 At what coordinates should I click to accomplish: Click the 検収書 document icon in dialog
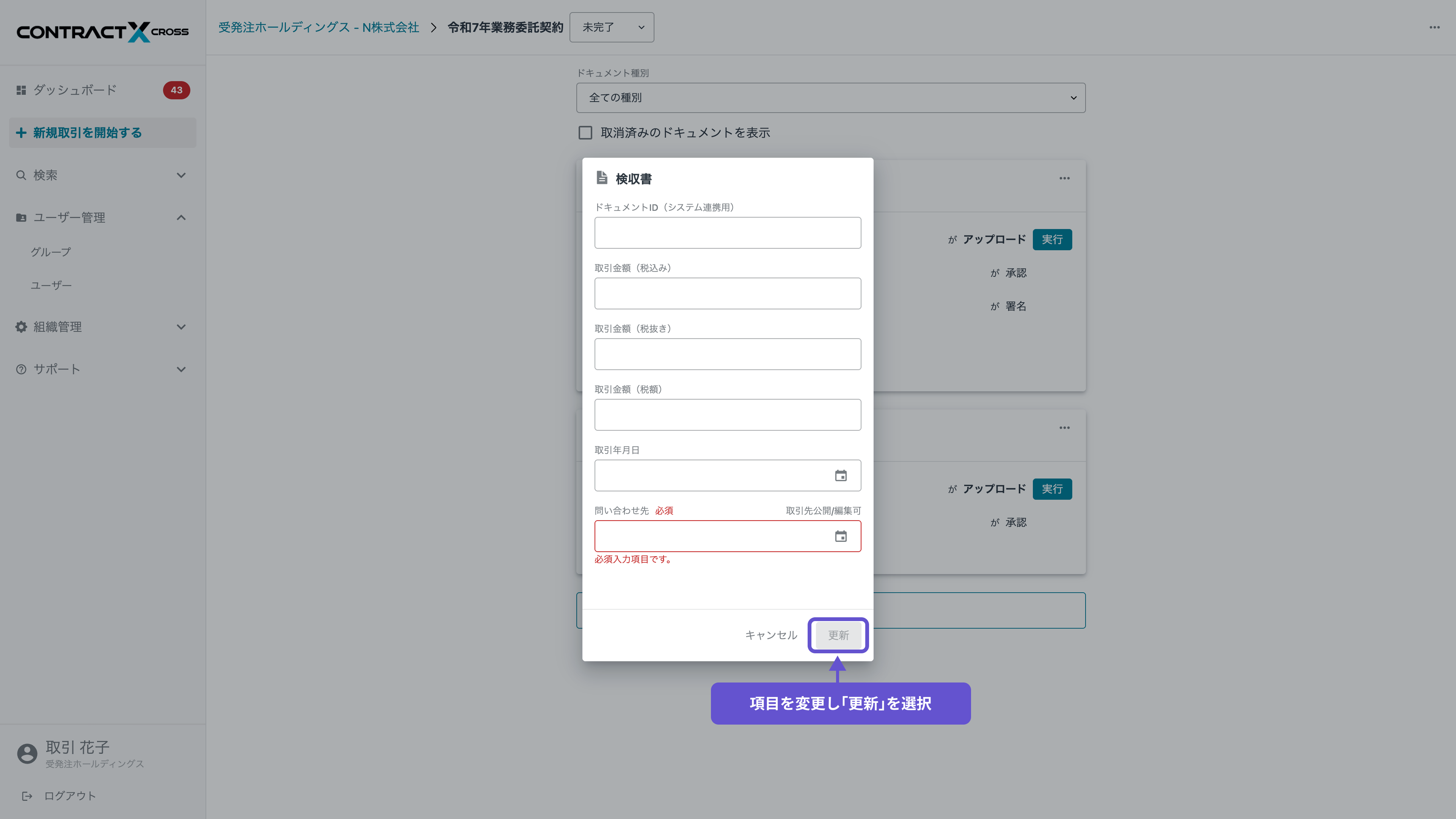[x=601, y=178]
